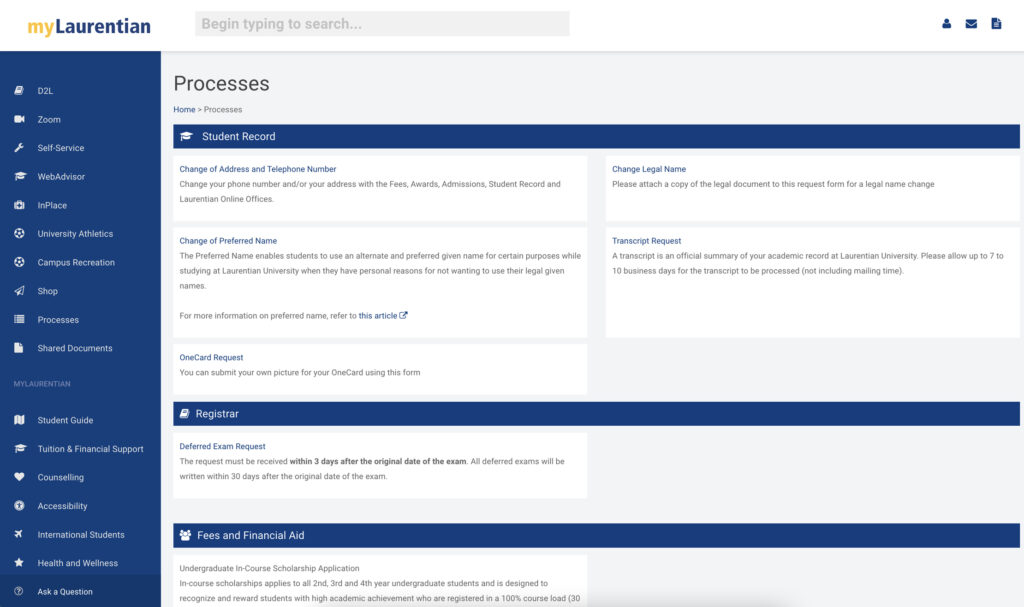1024x607 pixels.
Task: Click the Home breadcrumb link
Action: 184,110
